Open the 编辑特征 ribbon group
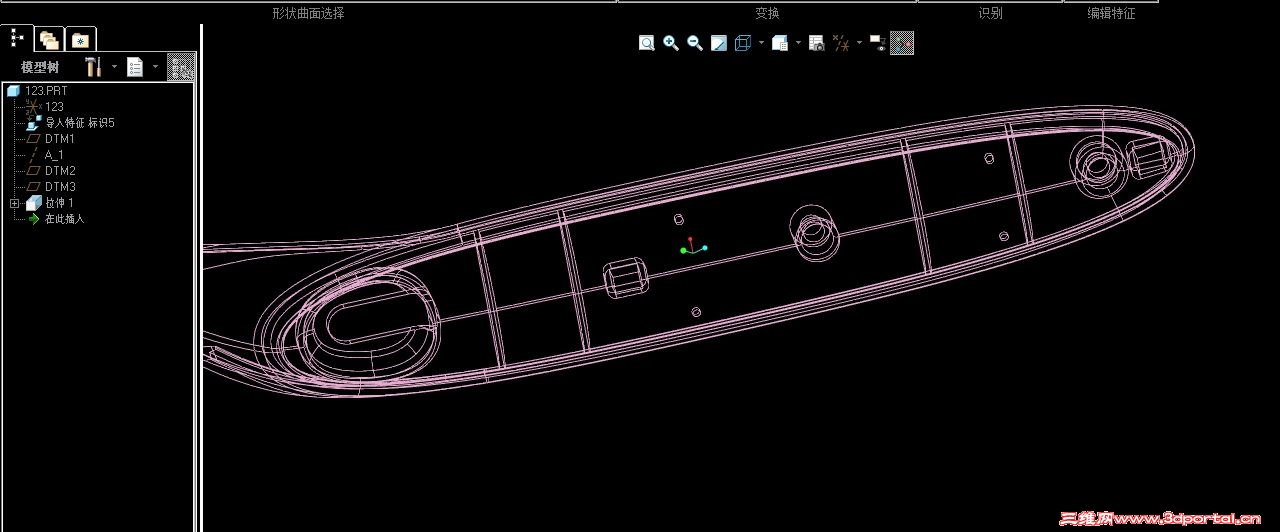 (x=1111, y=13)
